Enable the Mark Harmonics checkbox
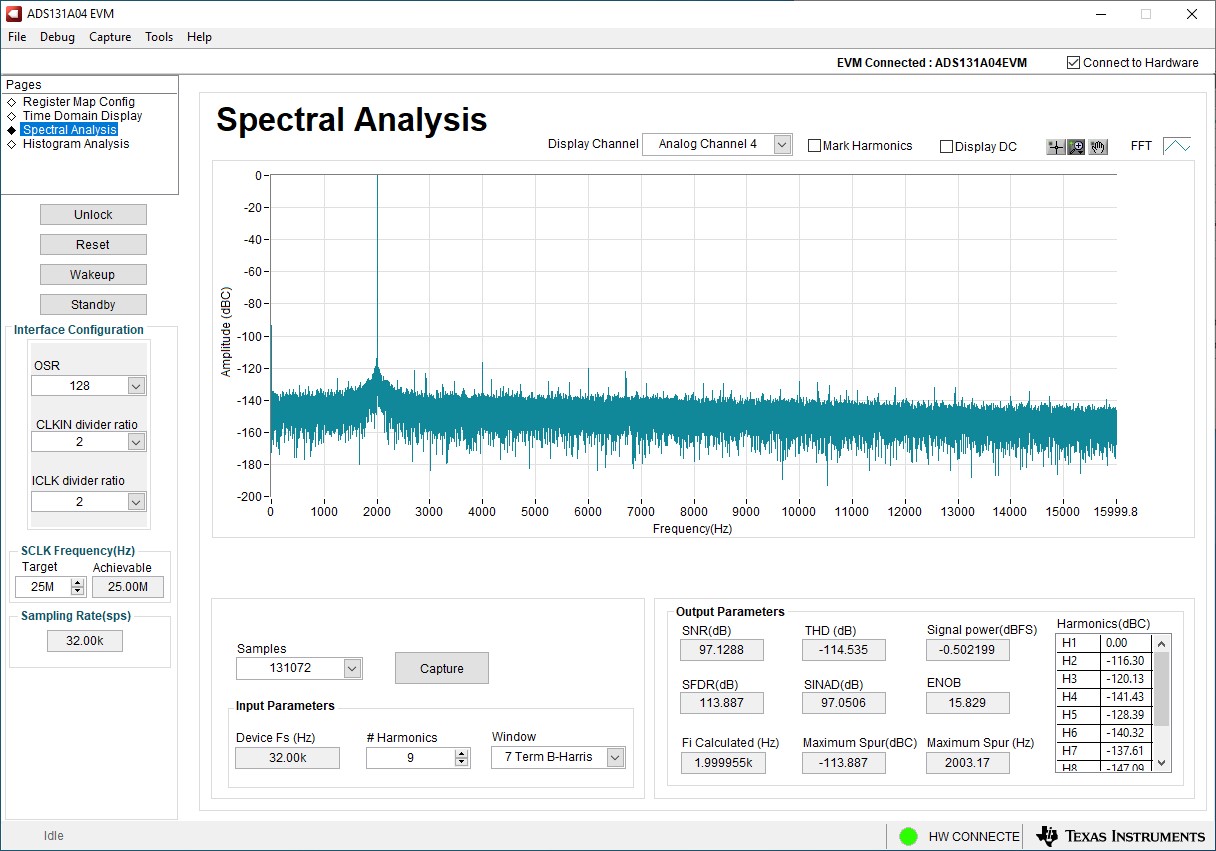Image resolution: width=1216 pixels, height=851 pixels. pos(814,146)
